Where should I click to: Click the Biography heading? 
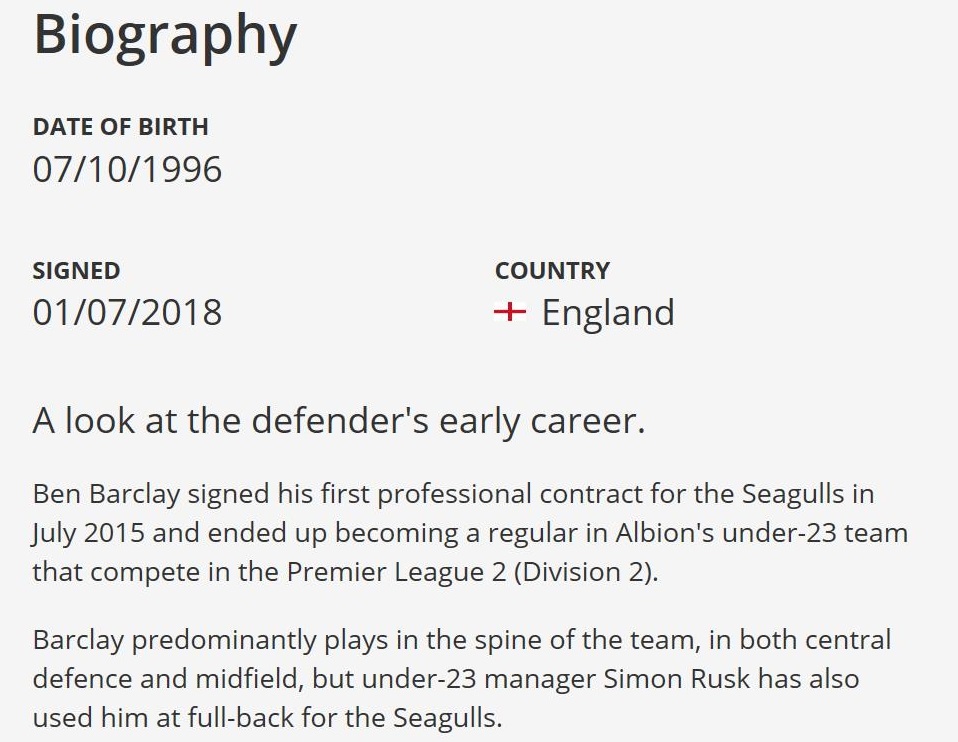tap(165, 35)
